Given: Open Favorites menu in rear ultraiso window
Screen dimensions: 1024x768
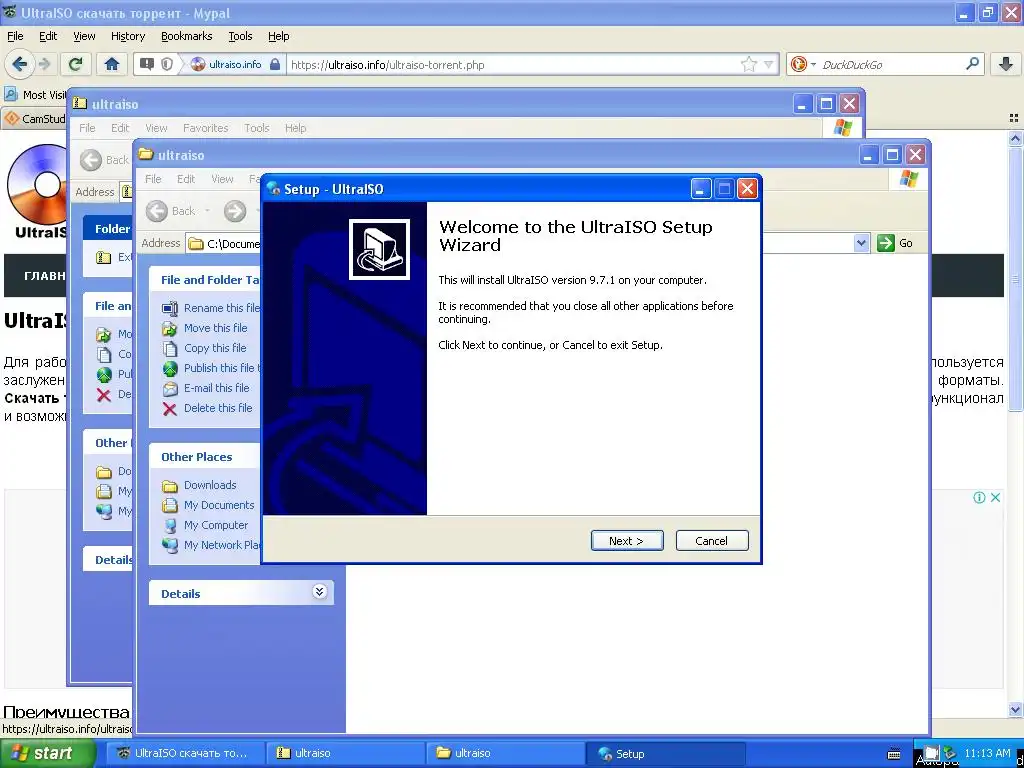Looking at the screenshot, I should click(x=205, y=128).
